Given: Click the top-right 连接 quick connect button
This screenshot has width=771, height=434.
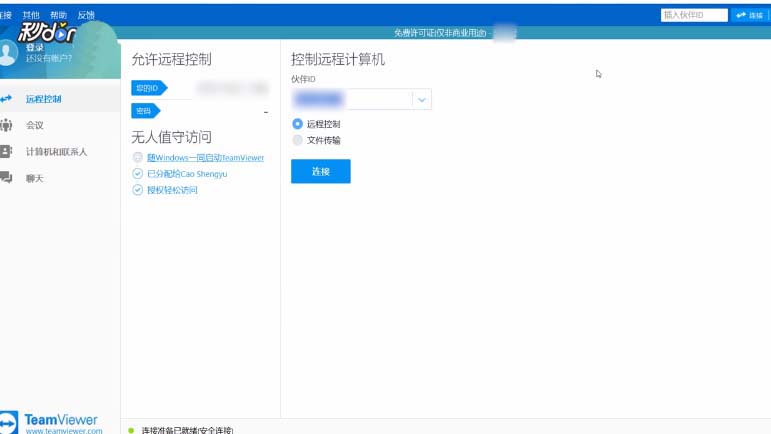Looking at the screenshot, I should tap(749, 15).
